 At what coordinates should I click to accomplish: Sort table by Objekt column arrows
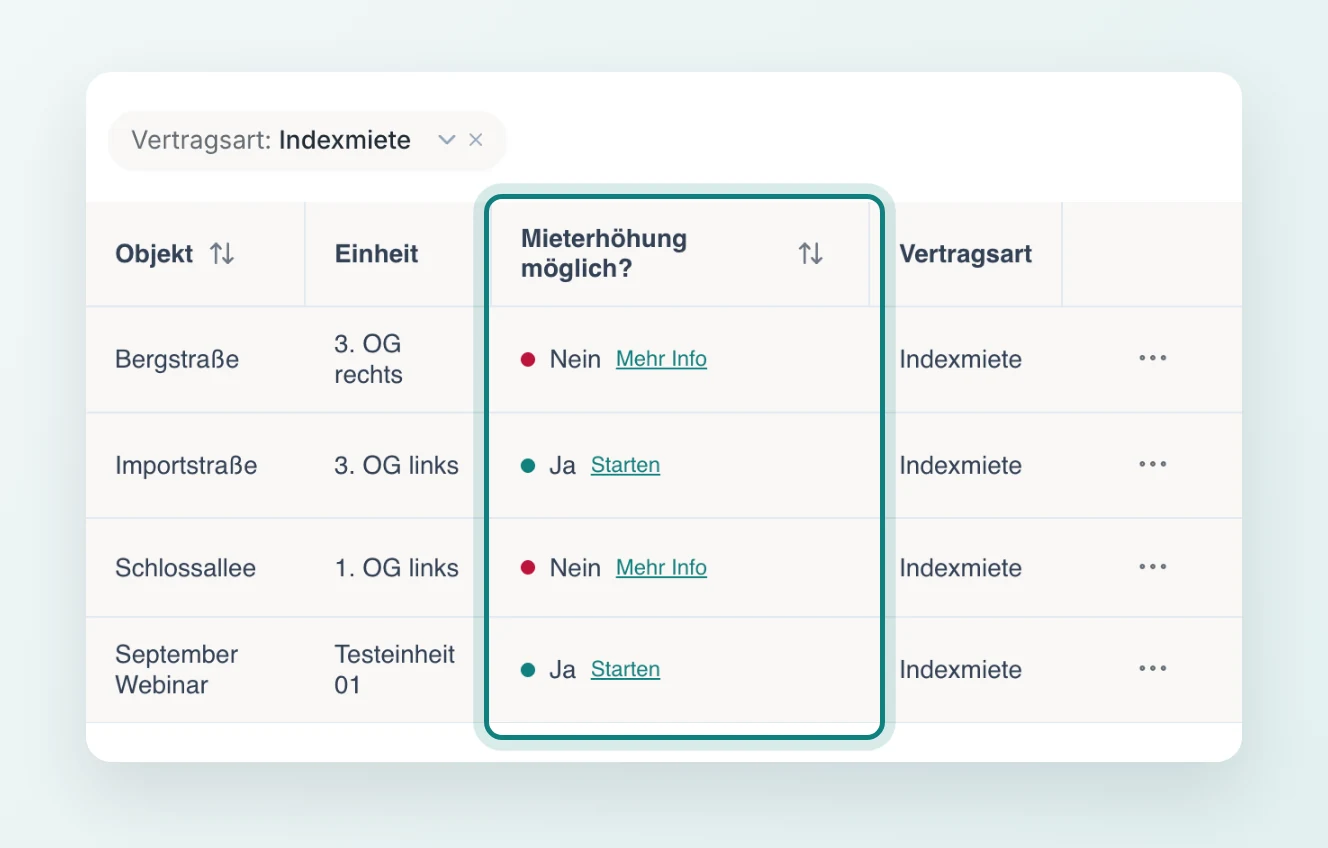point(222,254)
